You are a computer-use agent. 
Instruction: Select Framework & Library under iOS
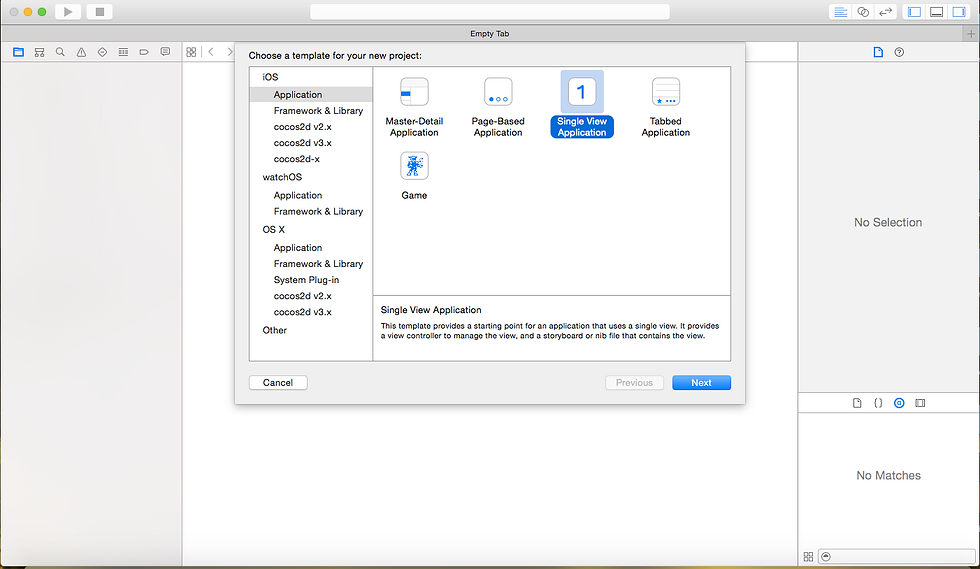[318, 111]
